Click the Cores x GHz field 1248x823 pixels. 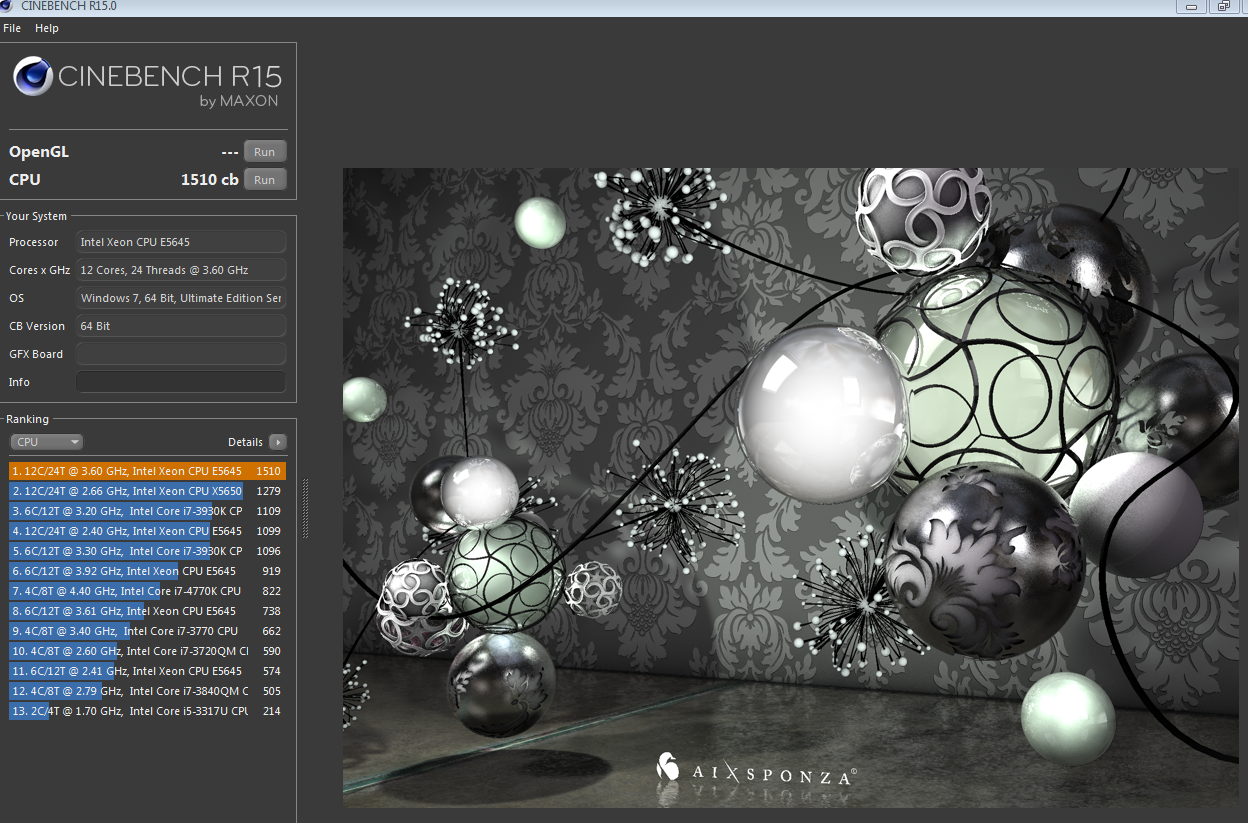pos(181,270)
